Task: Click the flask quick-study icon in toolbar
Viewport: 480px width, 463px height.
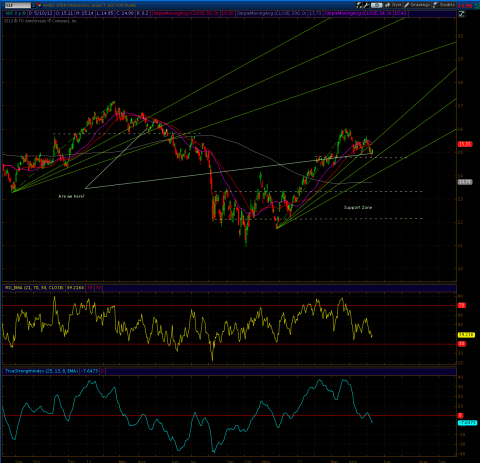Action: pos(359,5)
